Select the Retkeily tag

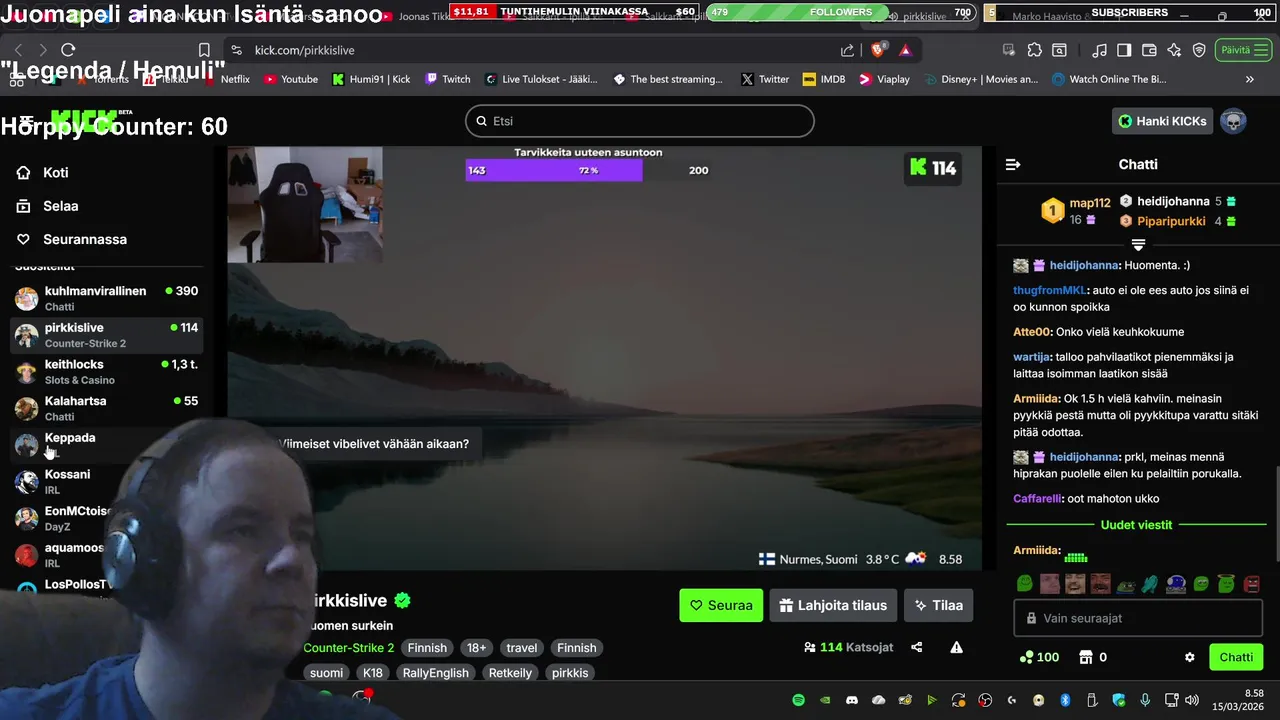510,673
